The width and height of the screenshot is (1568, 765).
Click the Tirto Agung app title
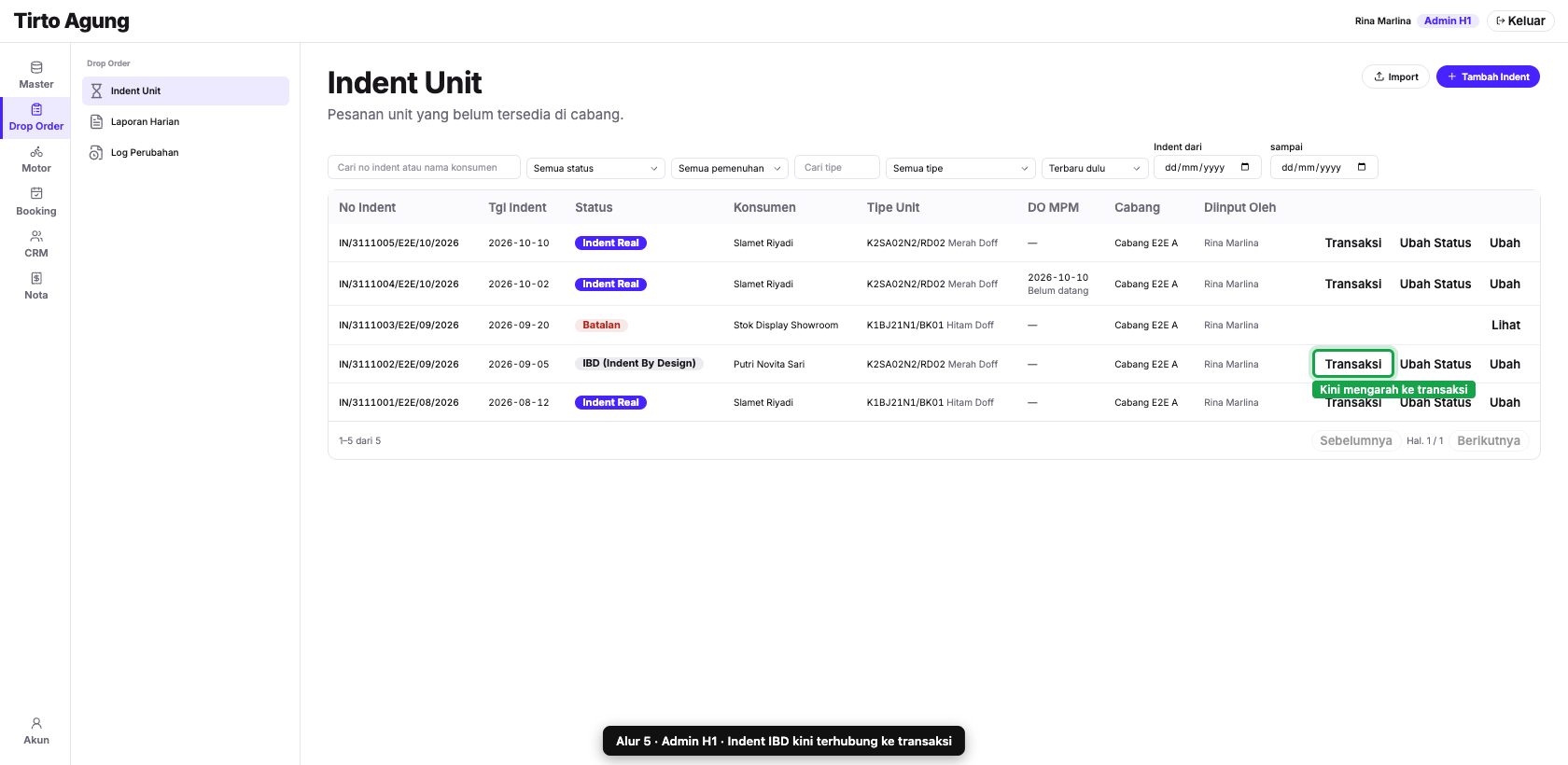point(72,21)
